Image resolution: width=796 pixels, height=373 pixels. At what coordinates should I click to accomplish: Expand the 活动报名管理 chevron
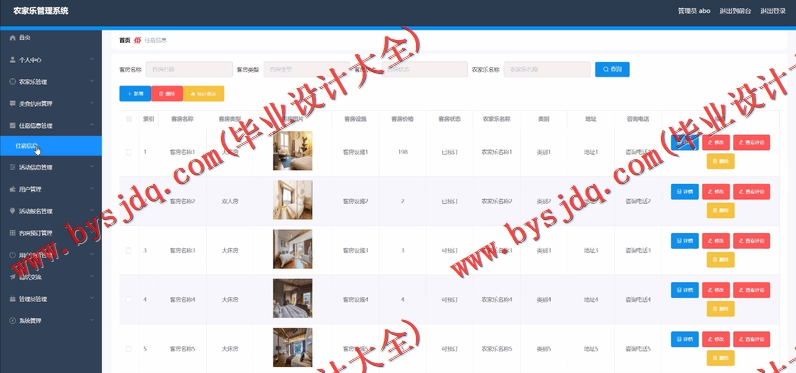pyautogui.click(x=92, y=211)
